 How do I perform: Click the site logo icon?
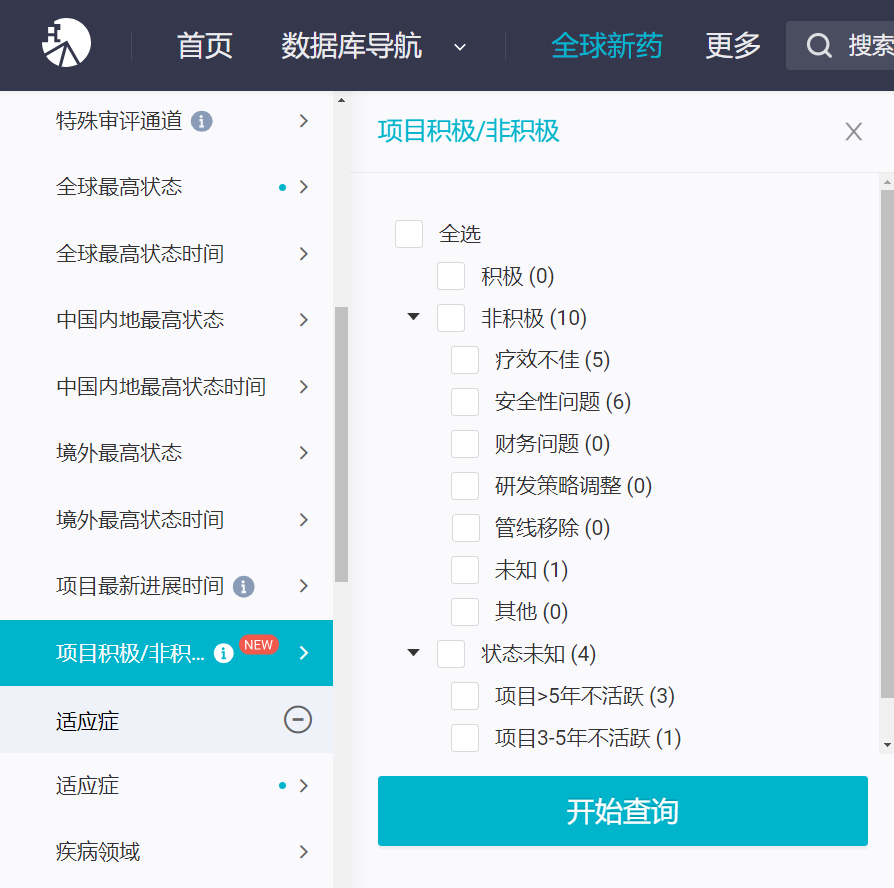point(66,43)
